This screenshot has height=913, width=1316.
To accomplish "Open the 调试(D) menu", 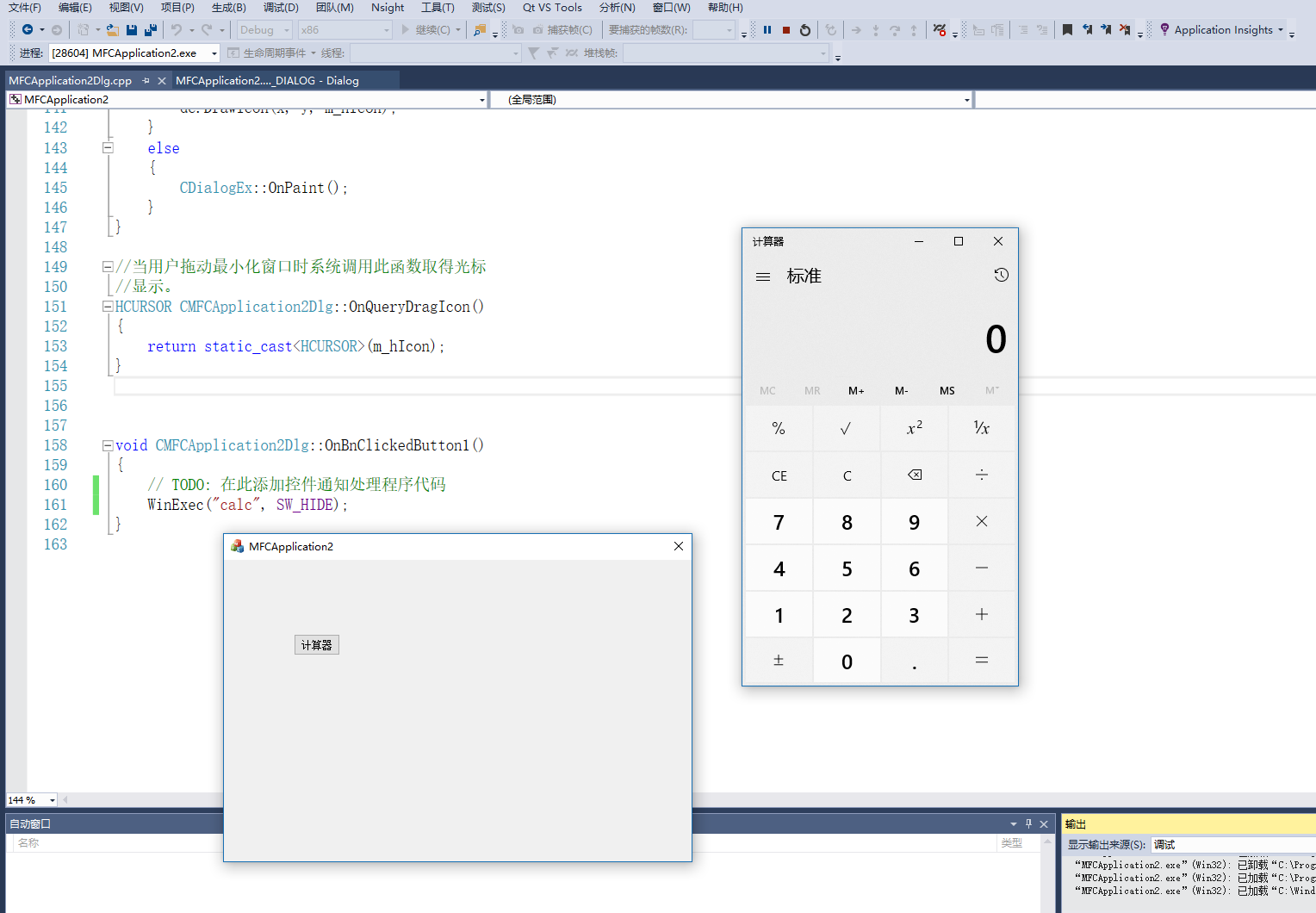I will (281, 7).
